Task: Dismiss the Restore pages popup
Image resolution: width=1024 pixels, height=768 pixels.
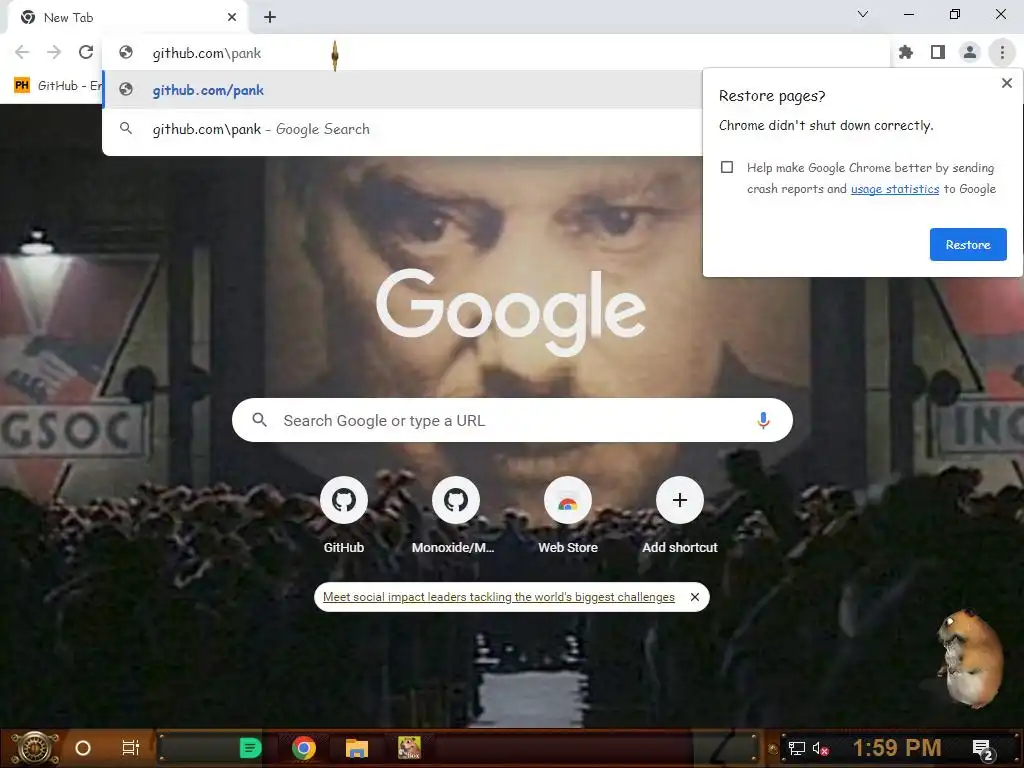Action: coord(1006,83)
